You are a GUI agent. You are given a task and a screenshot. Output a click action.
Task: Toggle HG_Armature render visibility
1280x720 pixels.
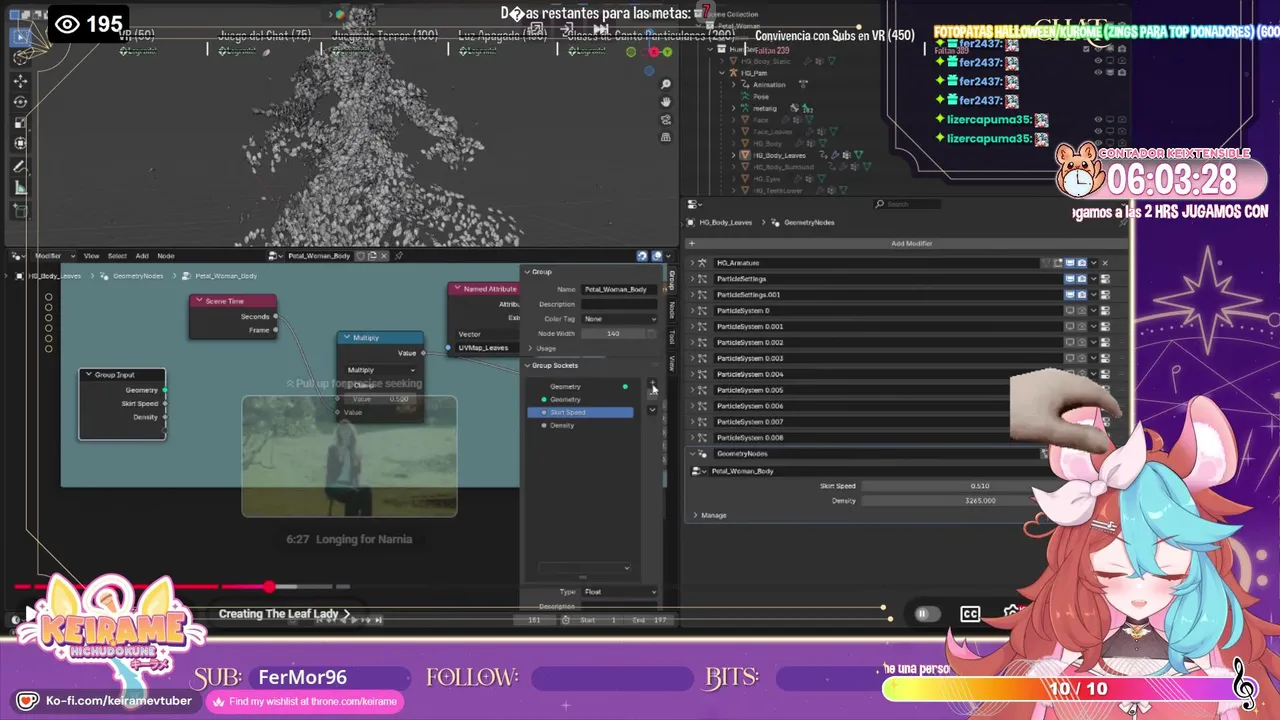(x=1081, y=263)
